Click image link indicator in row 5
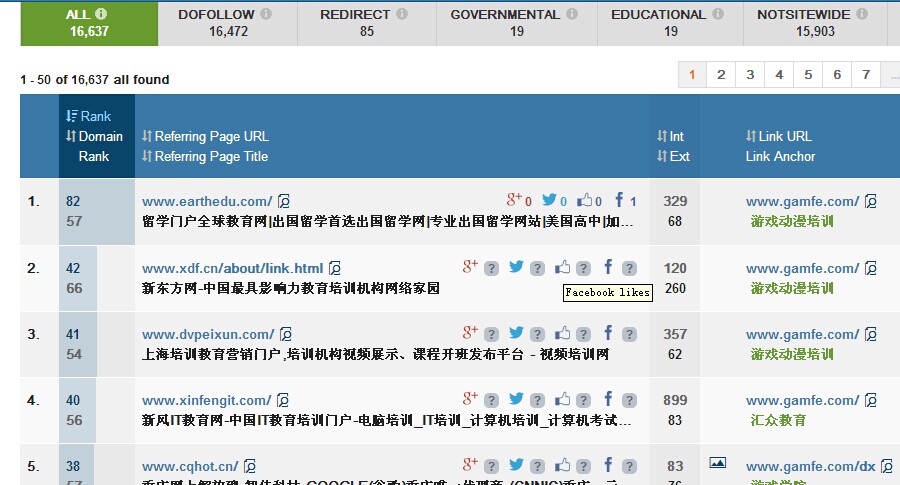 click(717, 463)
